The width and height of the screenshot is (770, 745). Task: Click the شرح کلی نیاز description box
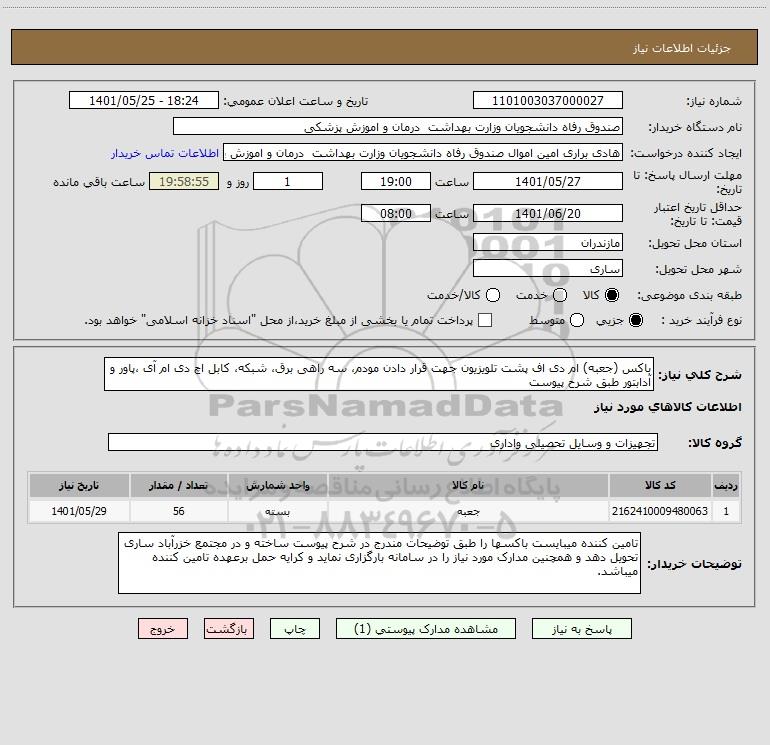tap(379, 374)
